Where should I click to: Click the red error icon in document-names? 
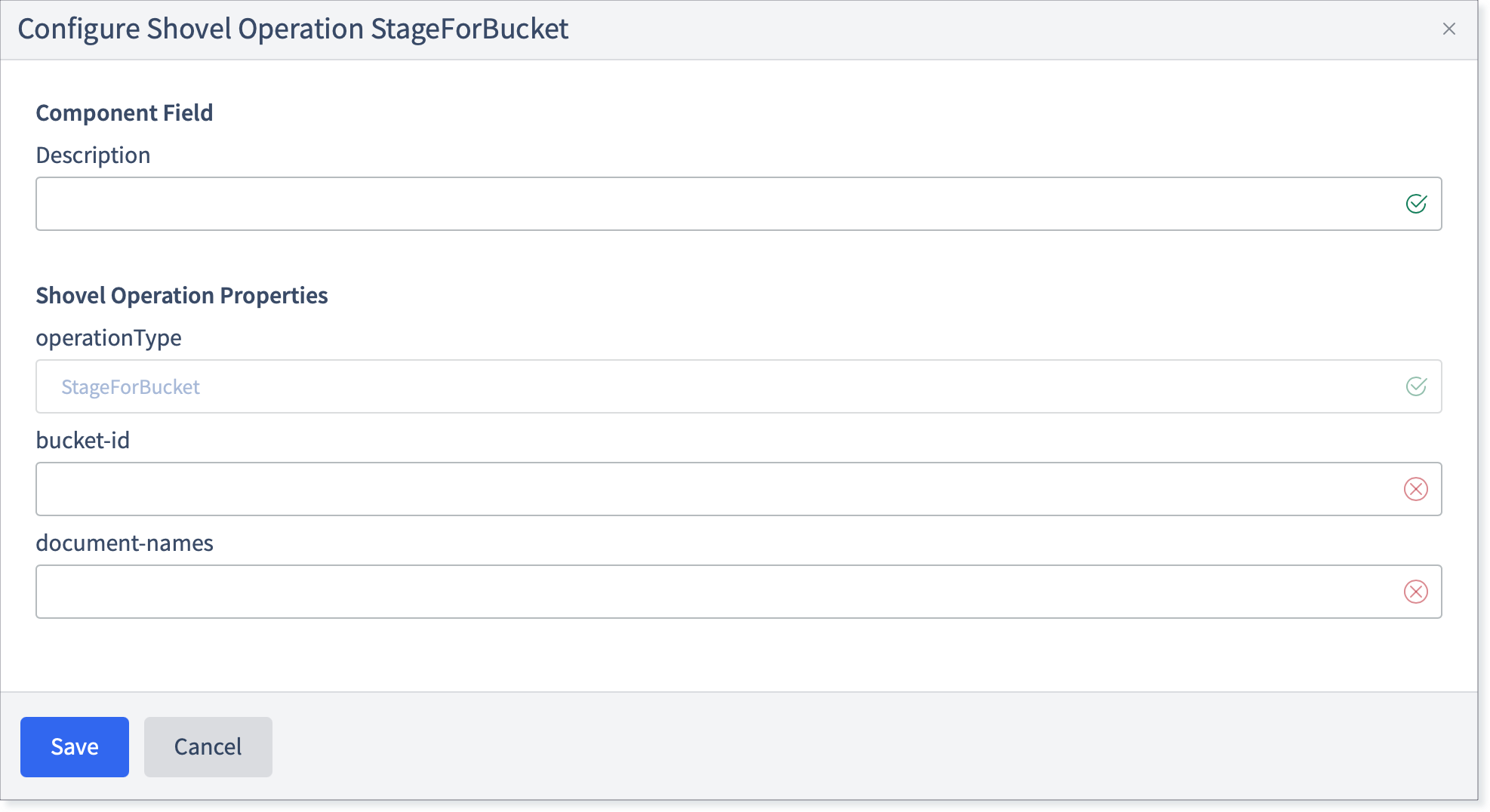[x=1416, y=592]
